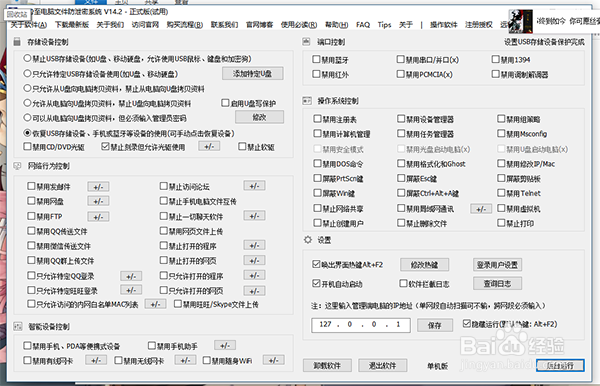Click +/- button beside 禁止访问论坛
This screenshot has height=386, width=600.
pyautogui.click(x=254, y=186)
